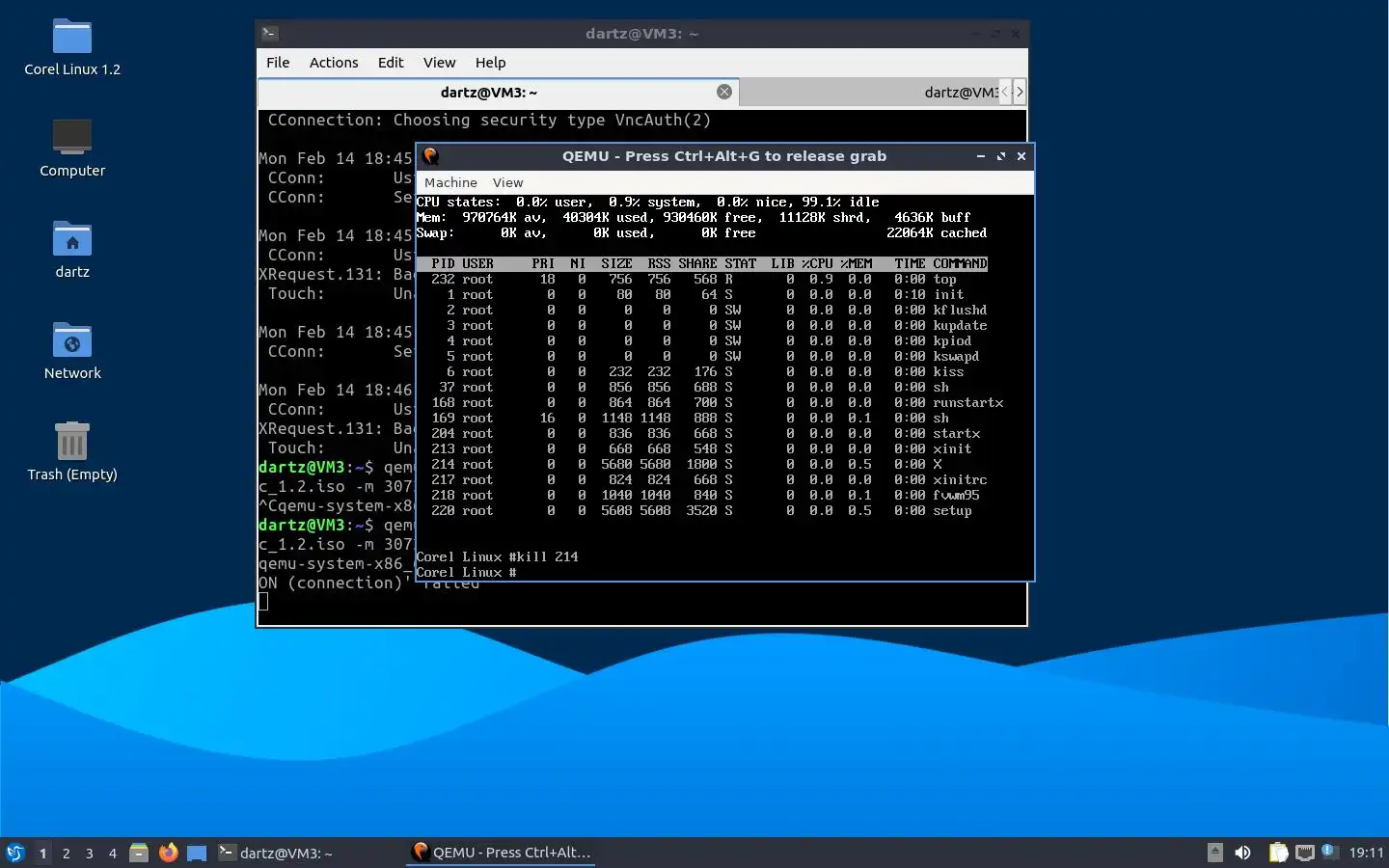Open the Machine menu in QEMU
Viewport: 1389px width, 868px height.
[450, 182]
